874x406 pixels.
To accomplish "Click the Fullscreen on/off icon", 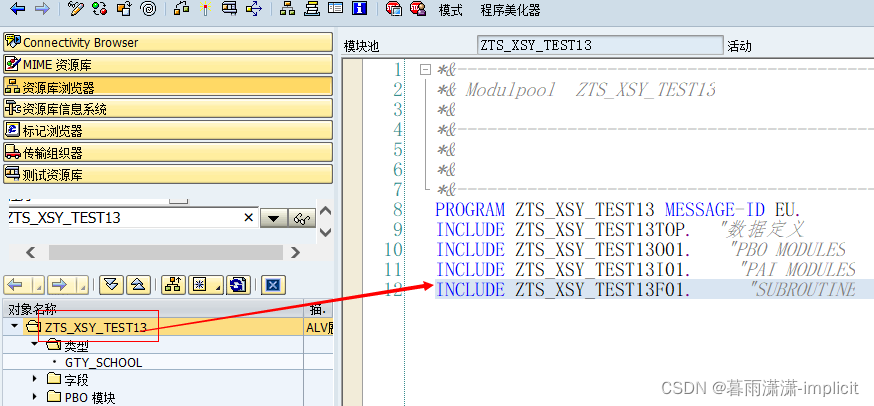I will [x=335, y=9].
